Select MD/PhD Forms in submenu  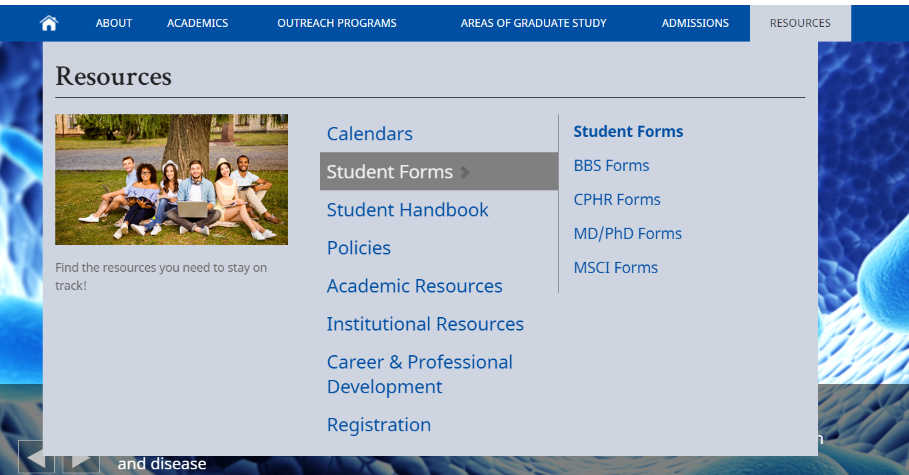click(x=627, y=234)
